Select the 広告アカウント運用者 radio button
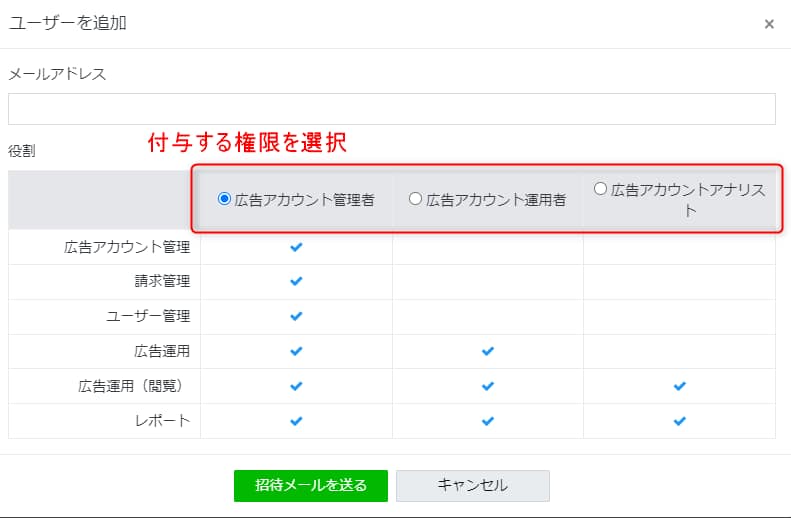The width and height of the screenshot is (791, 518). 415,199
